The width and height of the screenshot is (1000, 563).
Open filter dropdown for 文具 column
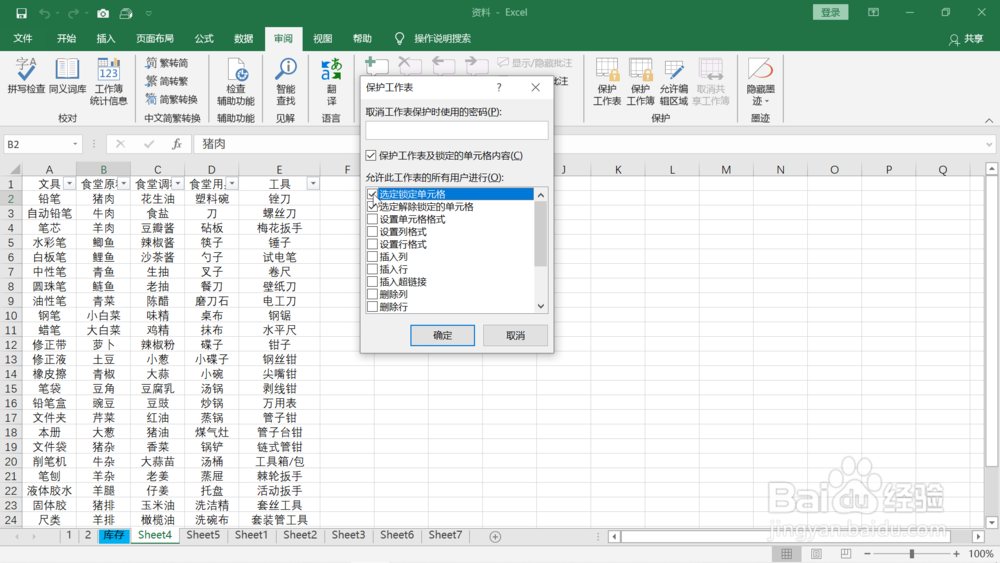pos(70,184)
